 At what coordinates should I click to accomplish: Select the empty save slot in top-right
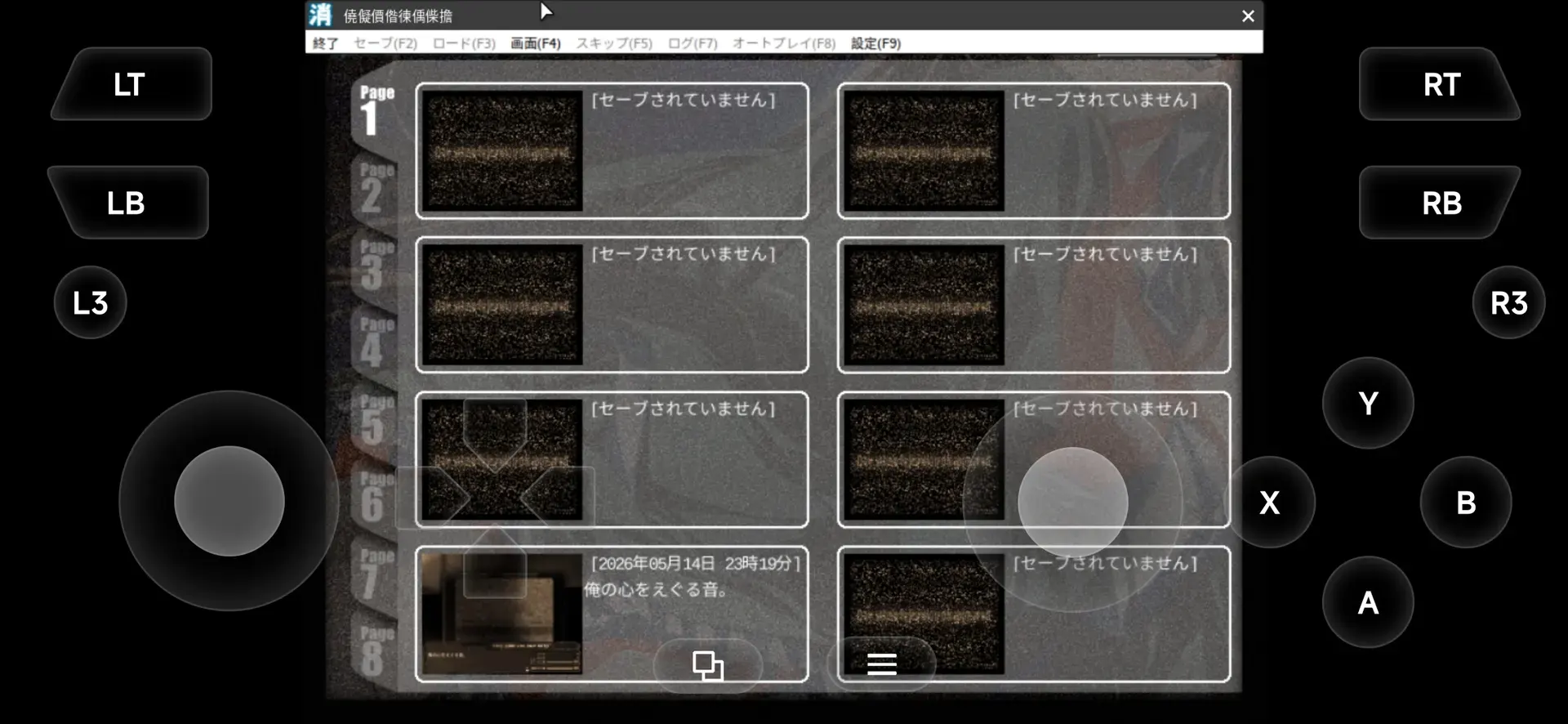point(1034,150)
